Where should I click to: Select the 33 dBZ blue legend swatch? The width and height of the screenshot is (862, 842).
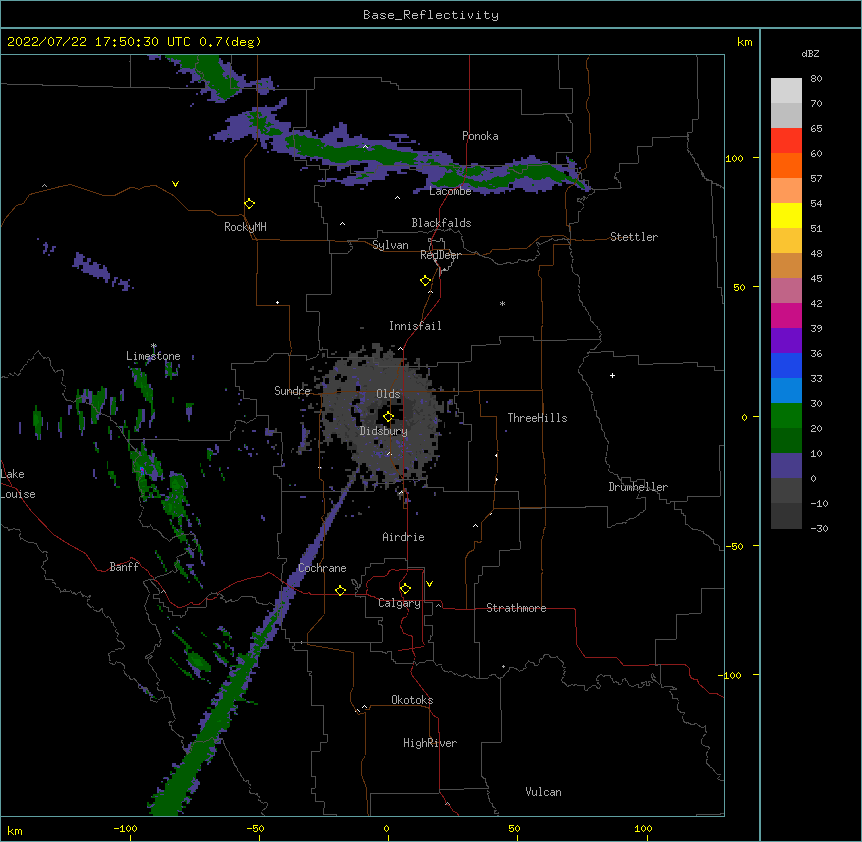point(786,365)
